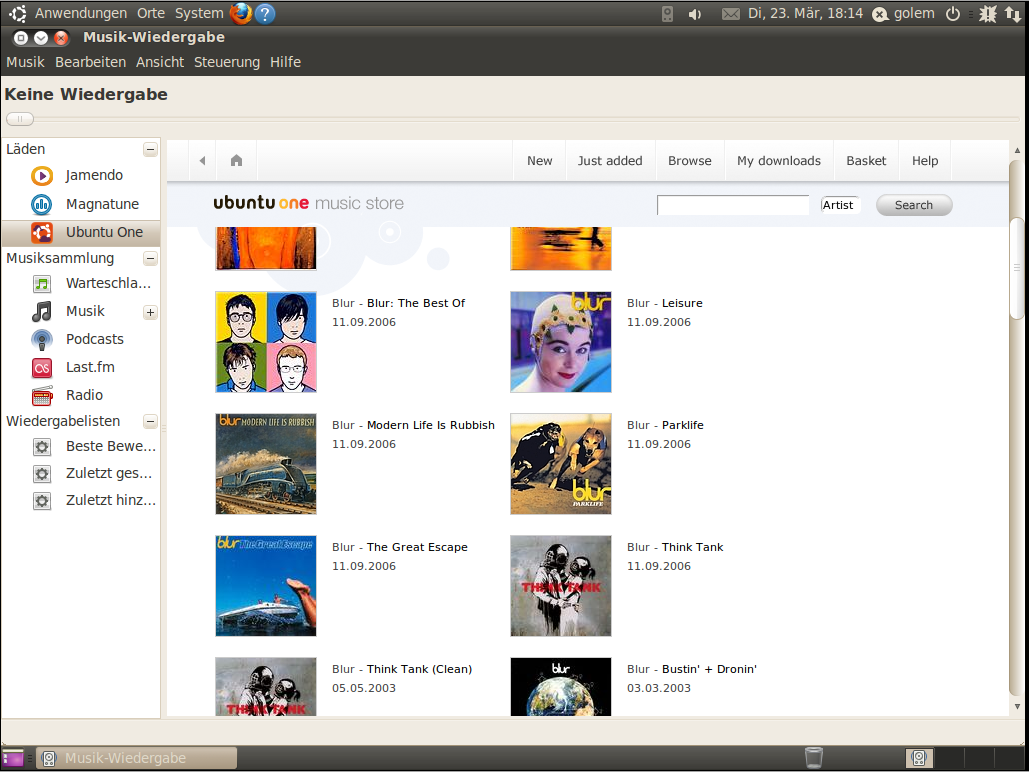Open the Last.fm source icon
This screenshot has height=772, width=1029.
(42, 368)
